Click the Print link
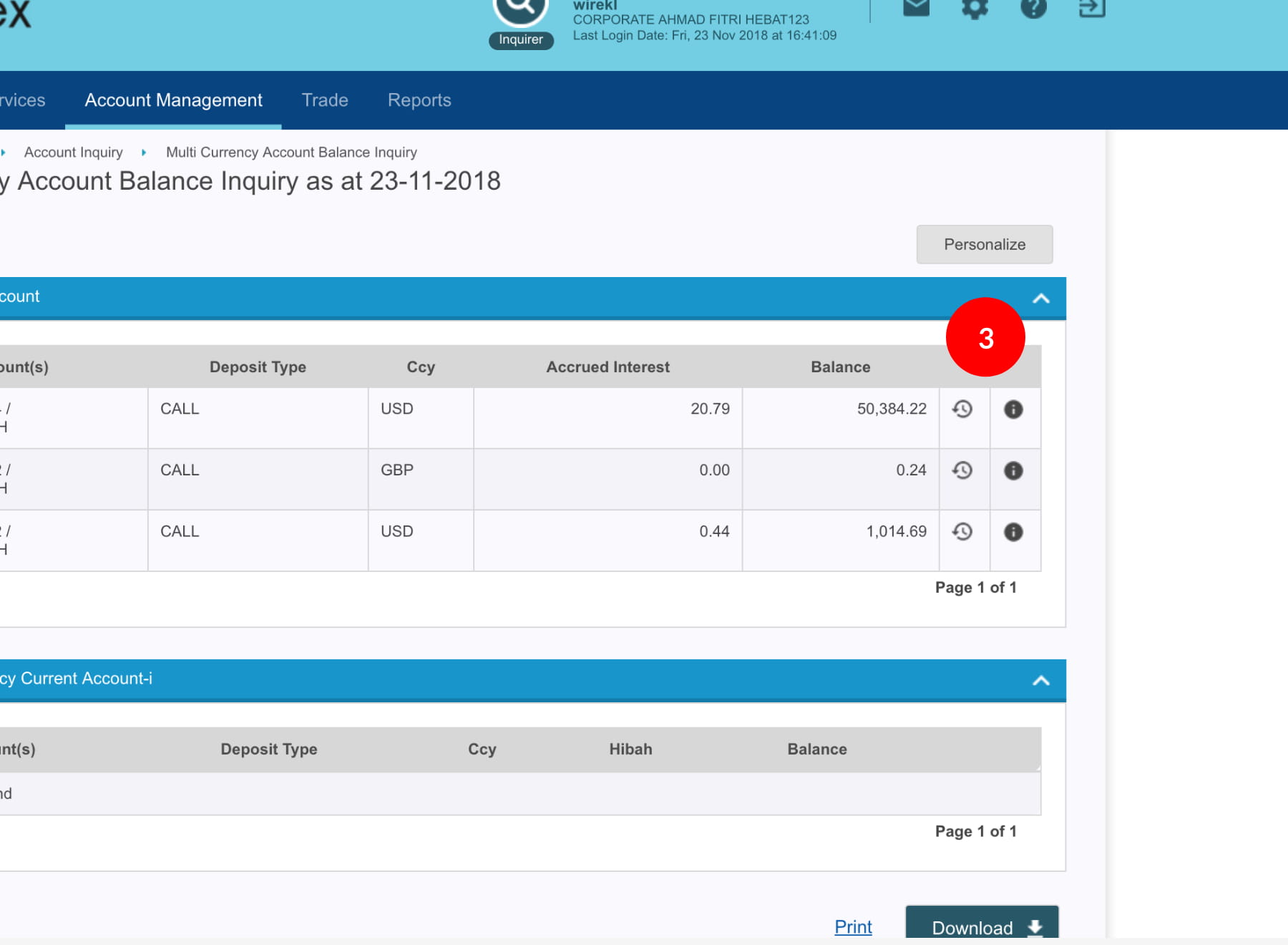 853,926
